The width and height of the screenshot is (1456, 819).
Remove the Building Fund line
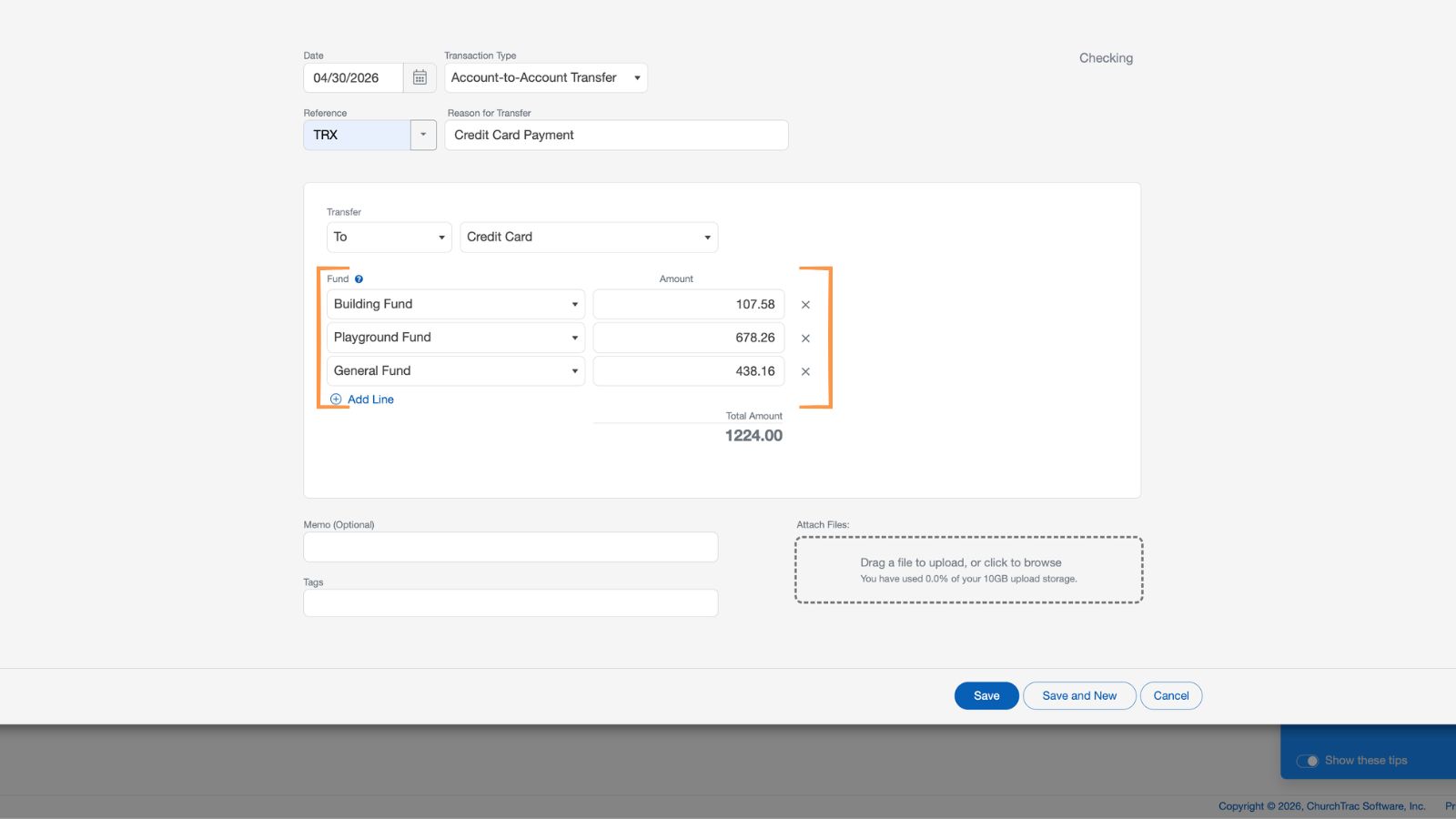tap(805, 305)
